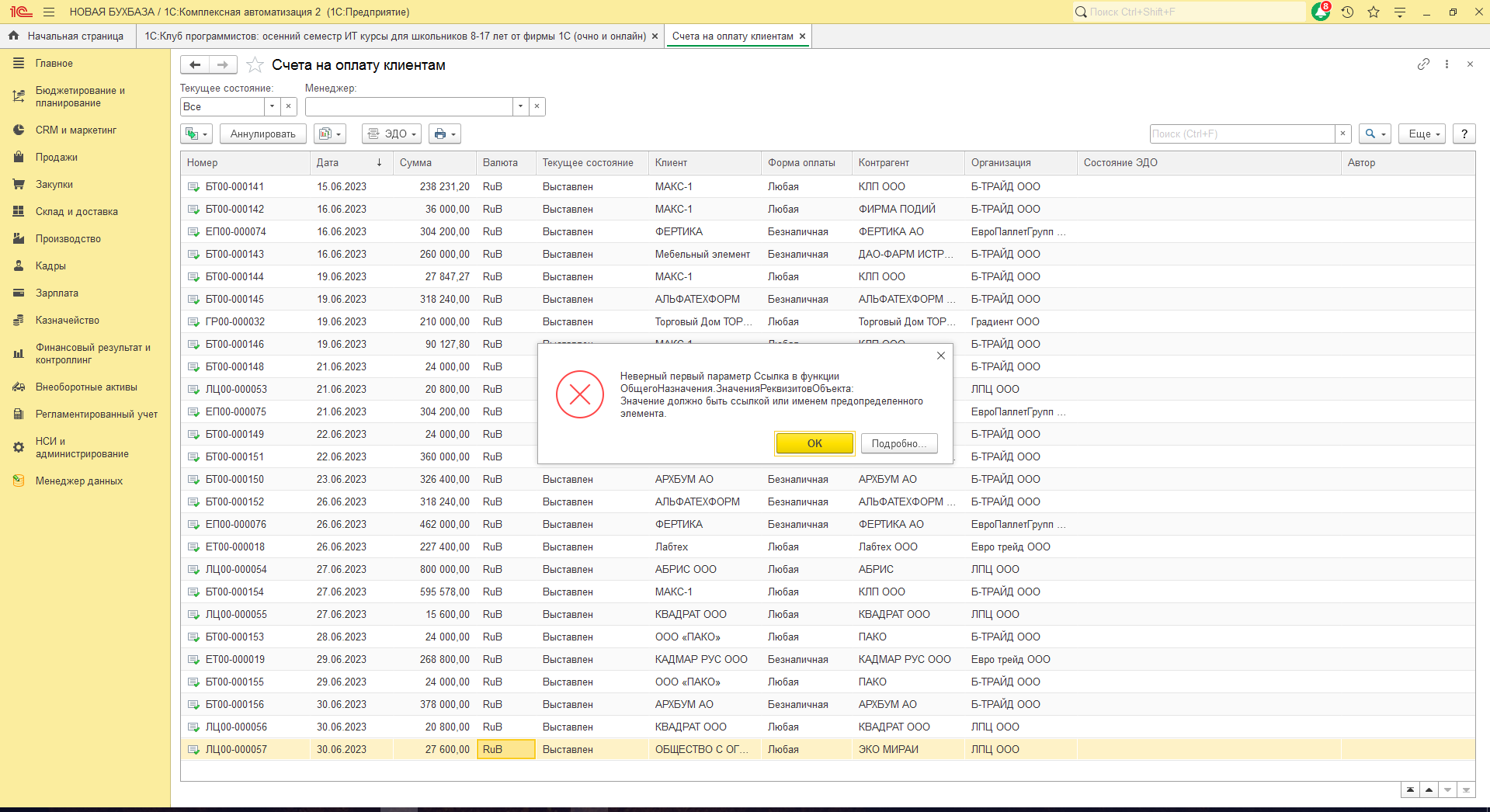
Task: Click the list search input field
Action: 1241,134
